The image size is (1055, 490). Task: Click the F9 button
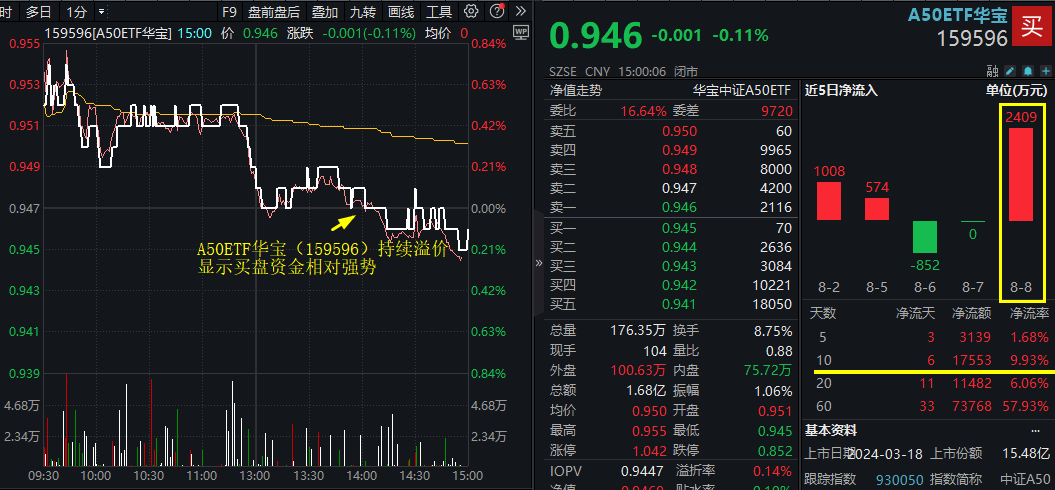229,12
